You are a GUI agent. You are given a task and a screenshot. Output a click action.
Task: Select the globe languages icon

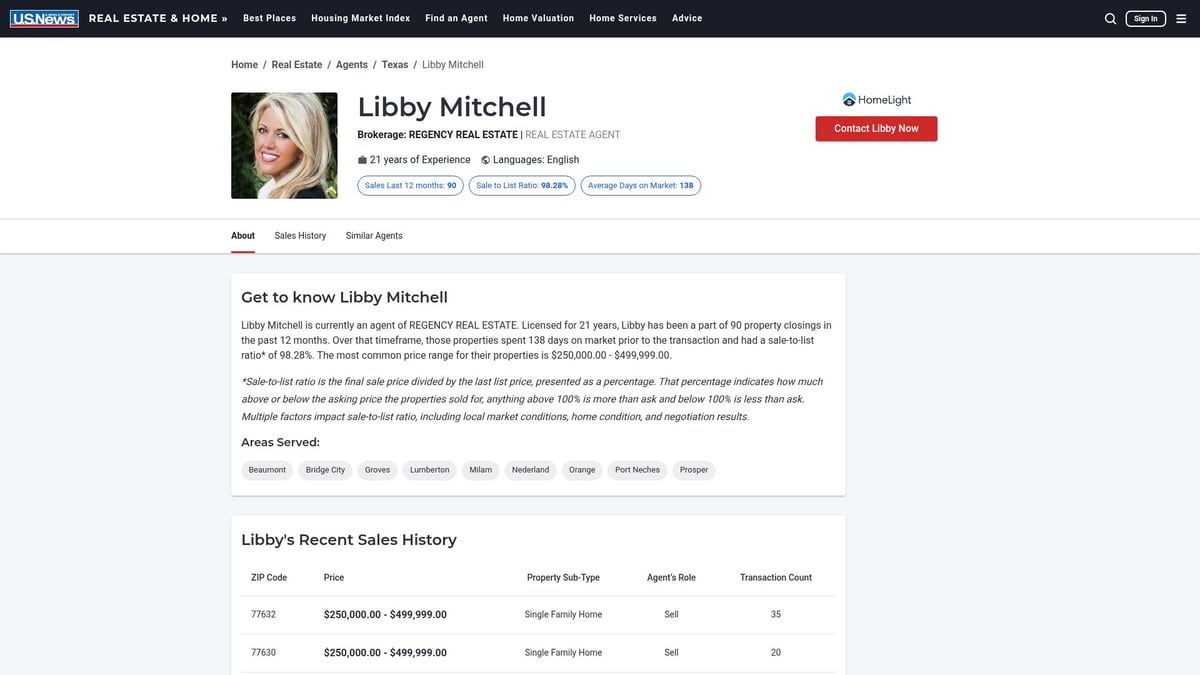pos(484,159)
